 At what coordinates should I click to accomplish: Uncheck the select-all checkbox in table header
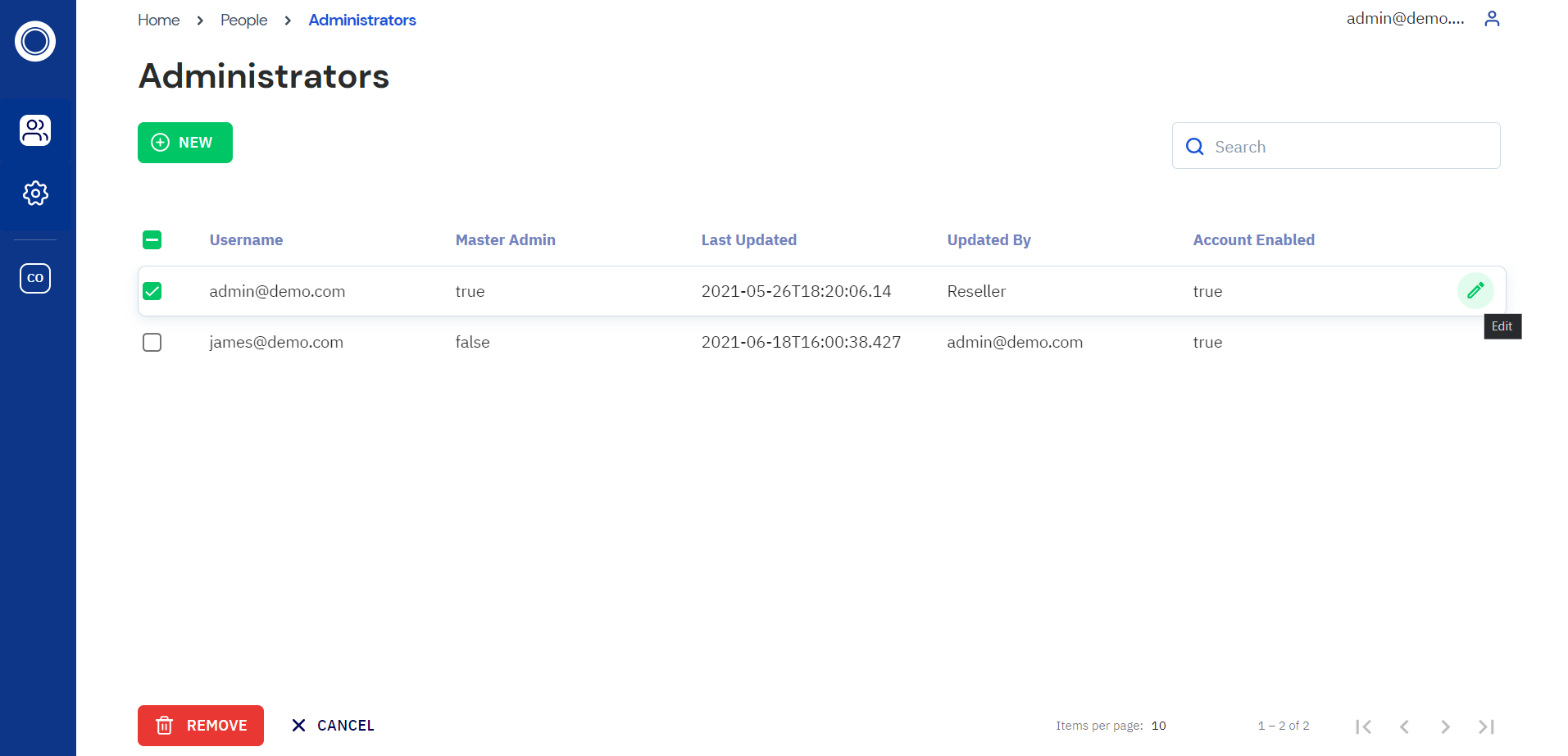(x=152, y=239)
